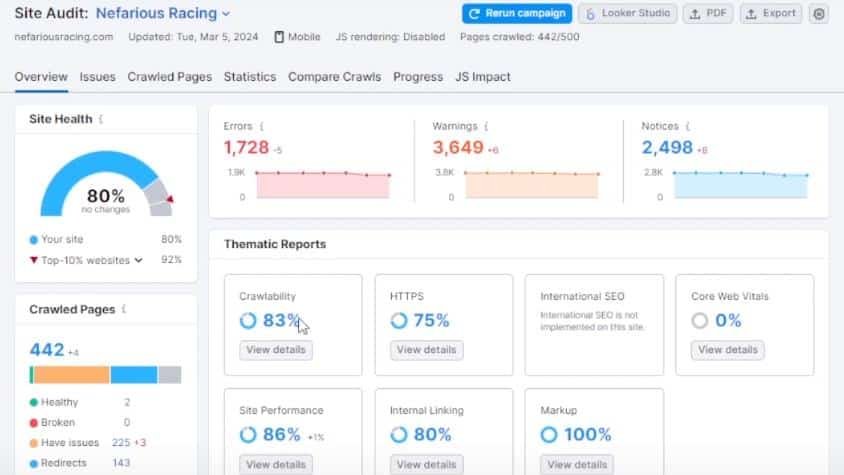The width and height of the screenshot is (844, 475).
Task: Click the International SEO card message
Action: click(x=592, y=321)
